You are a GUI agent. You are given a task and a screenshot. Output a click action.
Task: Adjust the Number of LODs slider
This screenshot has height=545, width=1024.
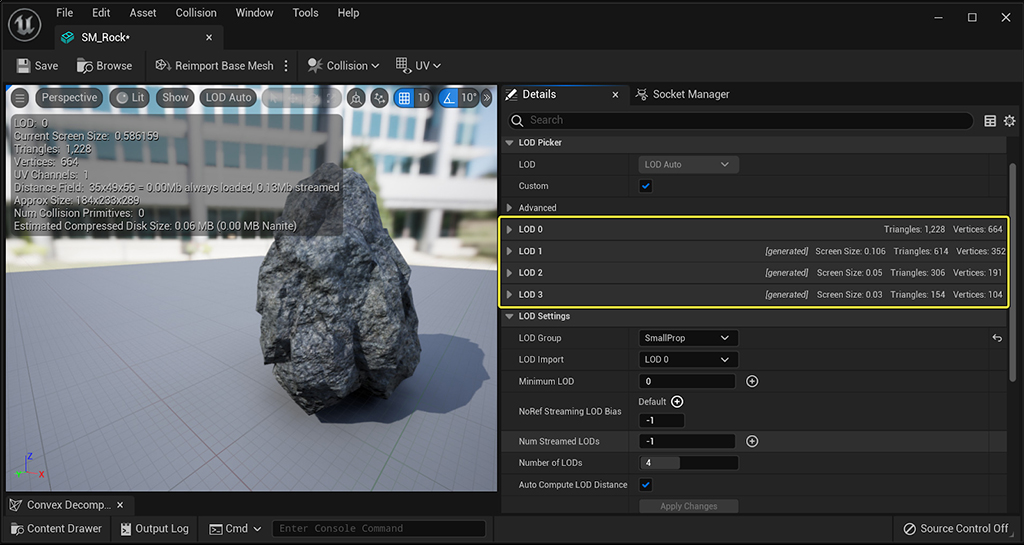pyautogui.click(x=688, y=463)
